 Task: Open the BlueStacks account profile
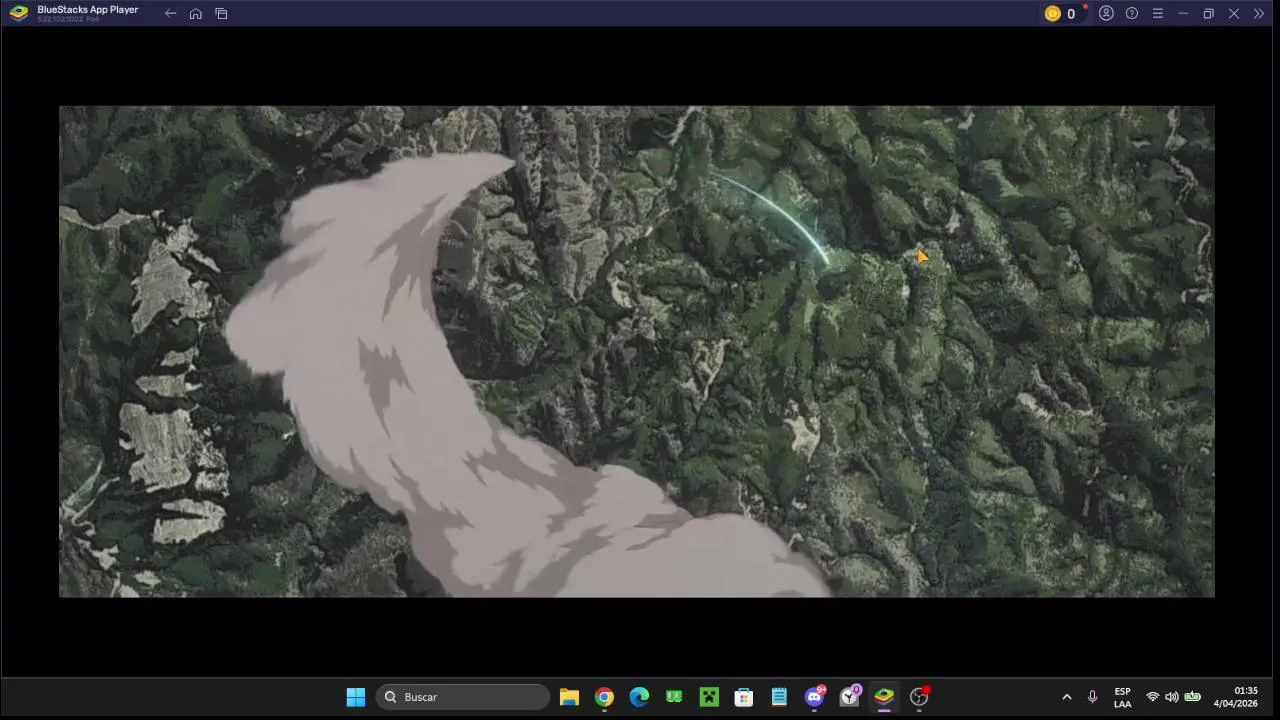click(1106, 14)
